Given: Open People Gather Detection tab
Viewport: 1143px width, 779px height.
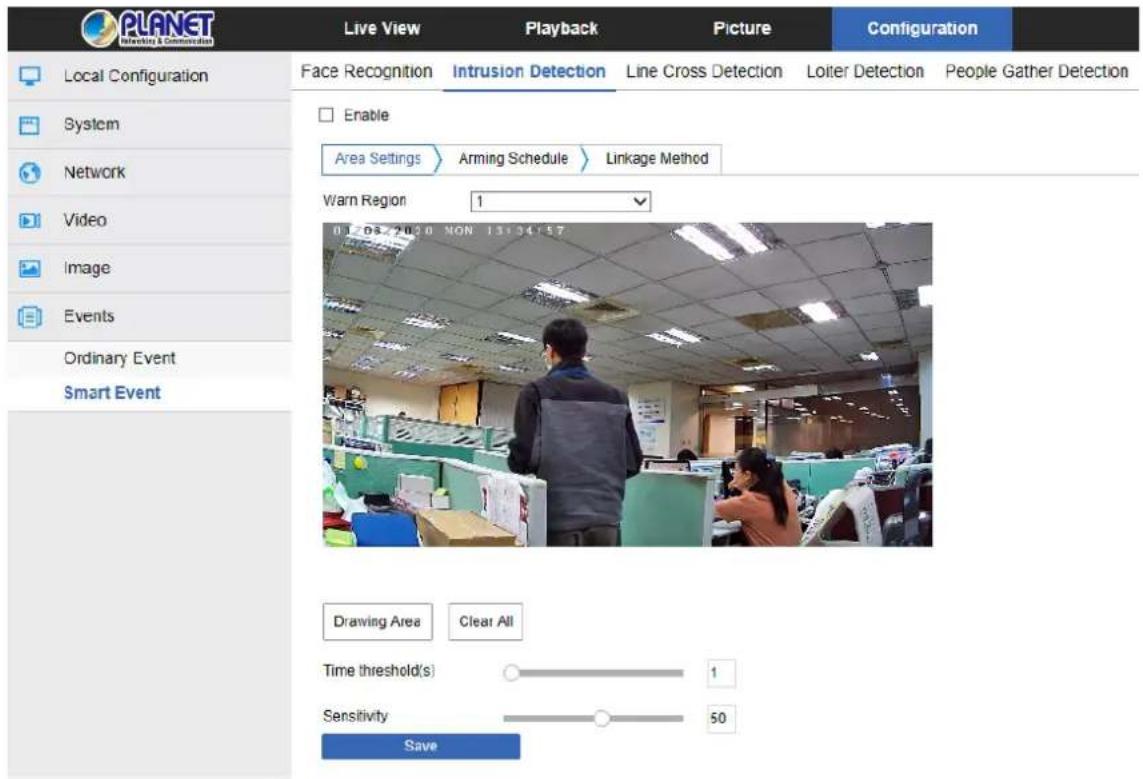Looking at the screenshot, I should pos(1037,71).
